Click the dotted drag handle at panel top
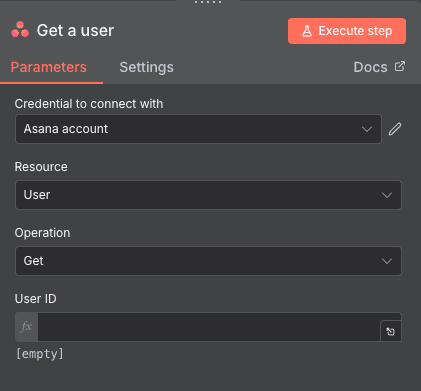This screenshot has height=391, width=421. 208,2
